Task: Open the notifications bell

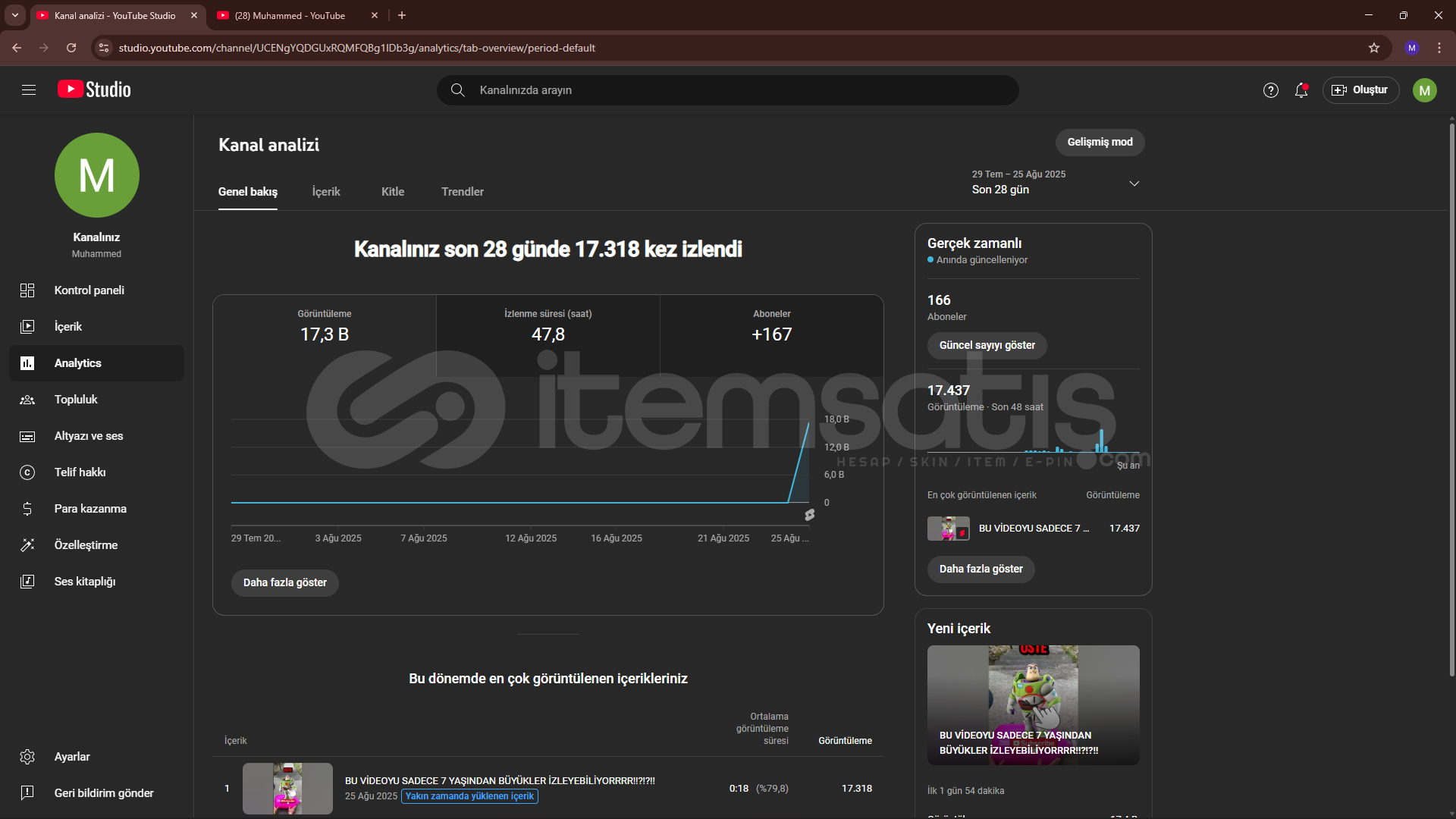Action: tap(1301, 90)
